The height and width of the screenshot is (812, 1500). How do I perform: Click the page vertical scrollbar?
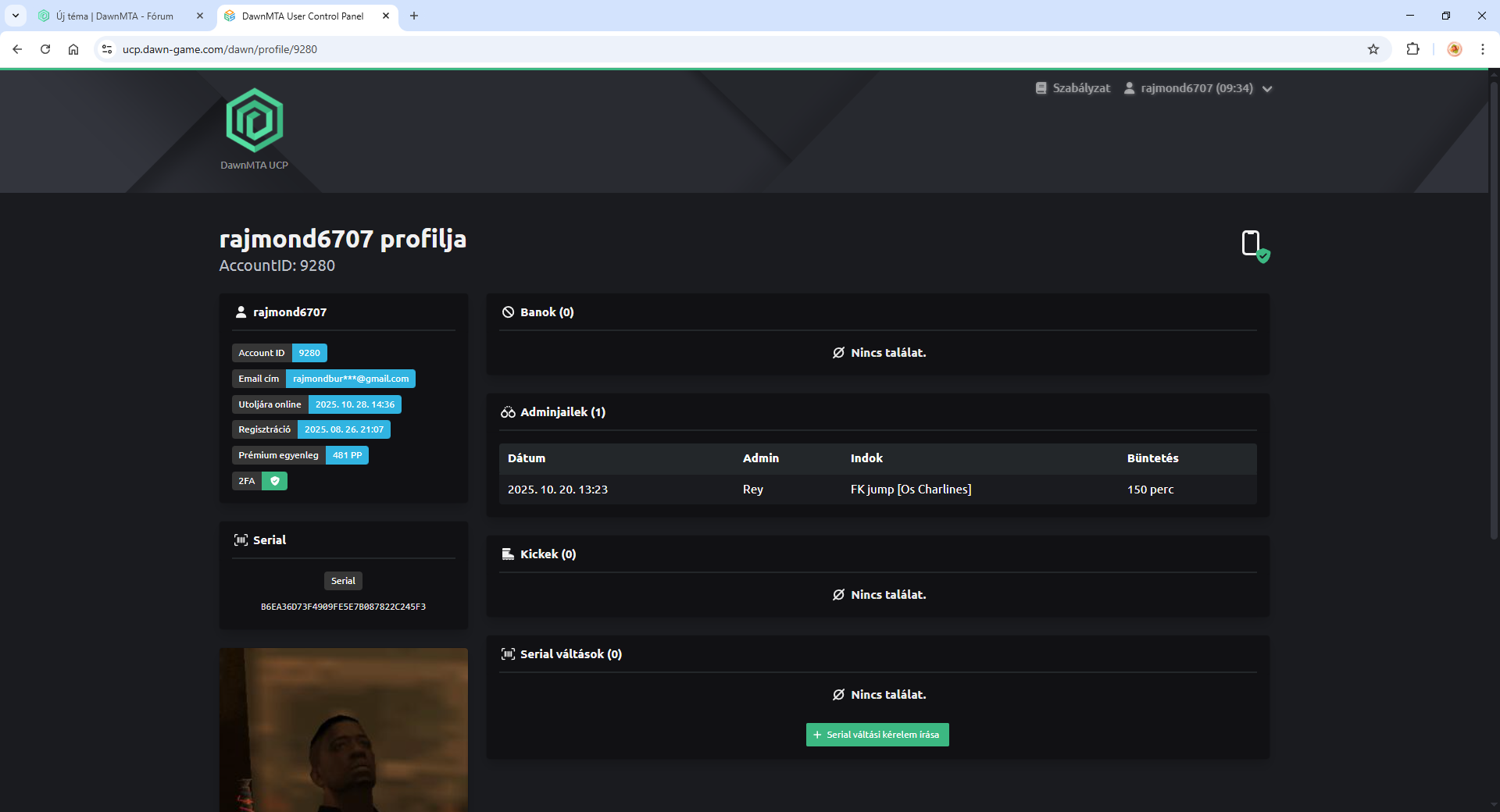(1494, 312)
